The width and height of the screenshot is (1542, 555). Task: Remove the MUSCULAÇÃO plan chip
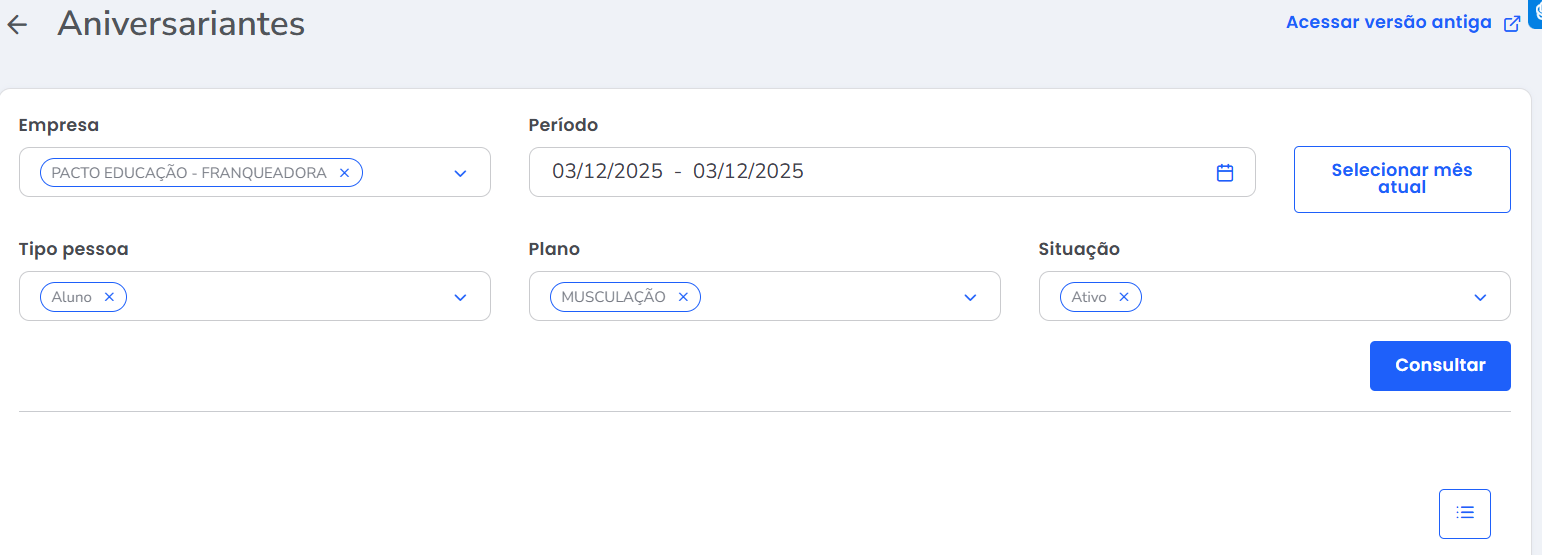point(684,297)
